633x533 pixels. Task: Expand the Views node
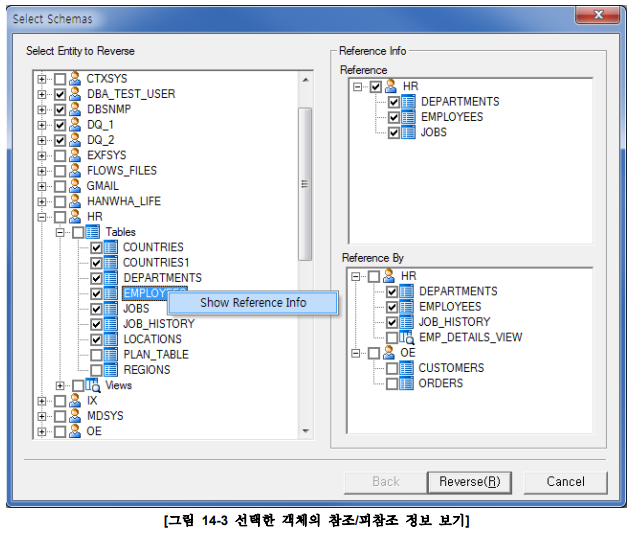[x=60, y=385]
